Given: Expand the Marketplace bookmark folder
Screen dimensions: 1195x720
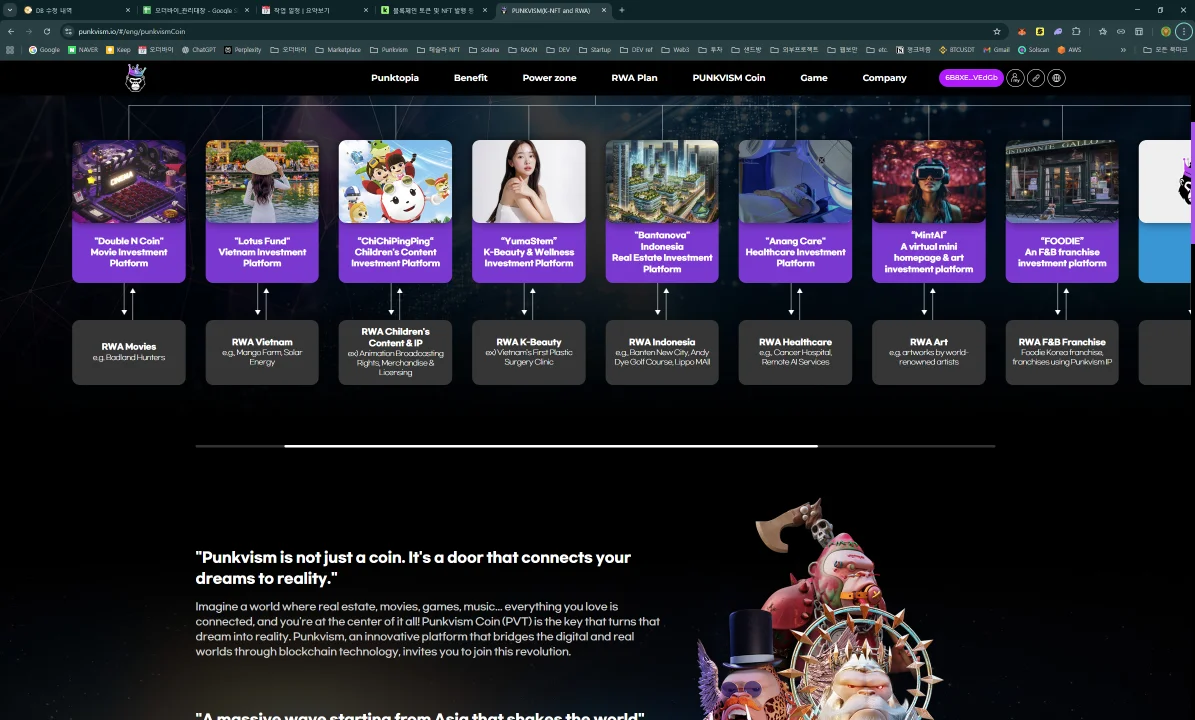Looking at the screenshot, I should coord(338,49).
